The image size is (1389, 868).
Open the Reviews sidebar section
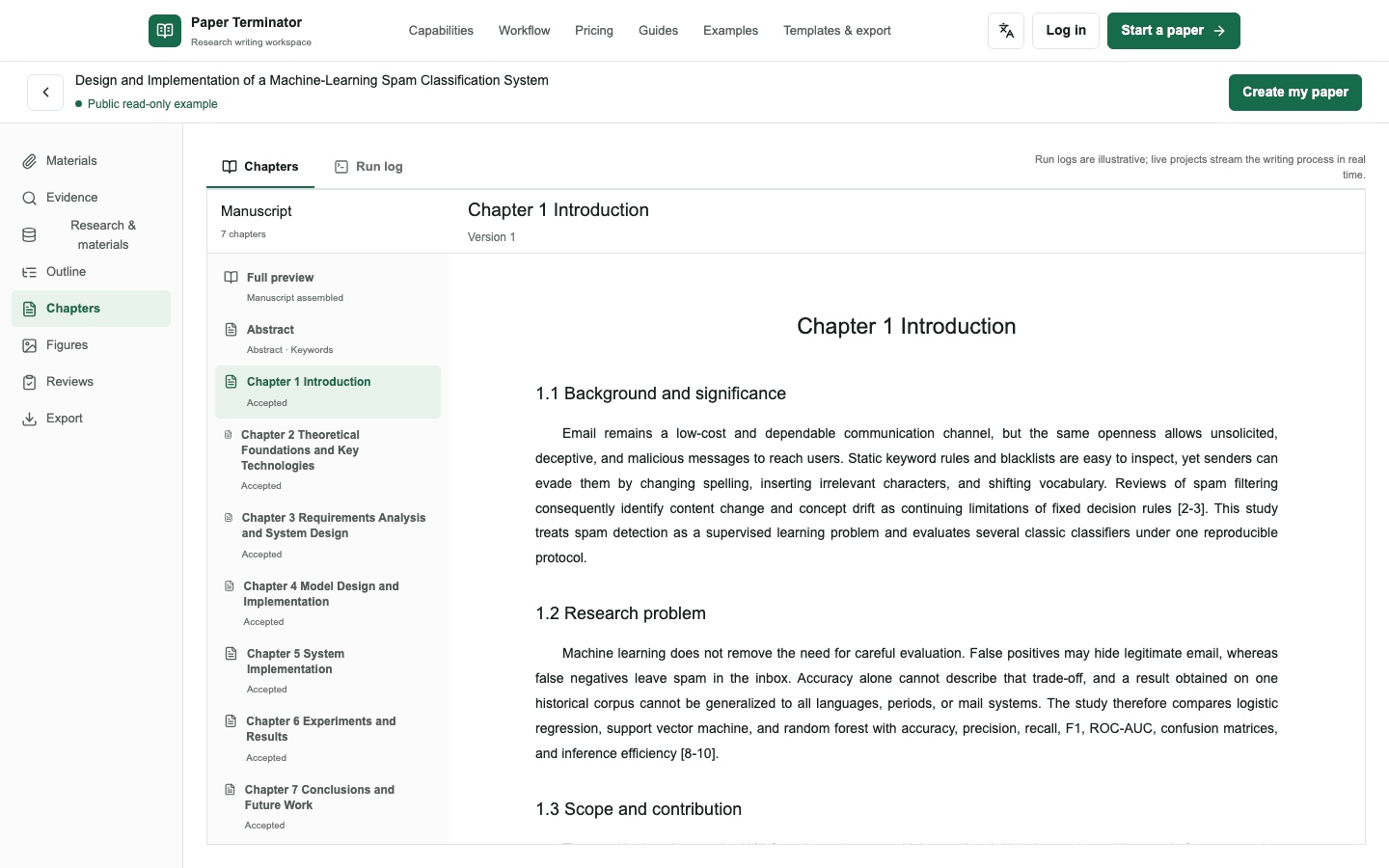(x=92, y=382)
